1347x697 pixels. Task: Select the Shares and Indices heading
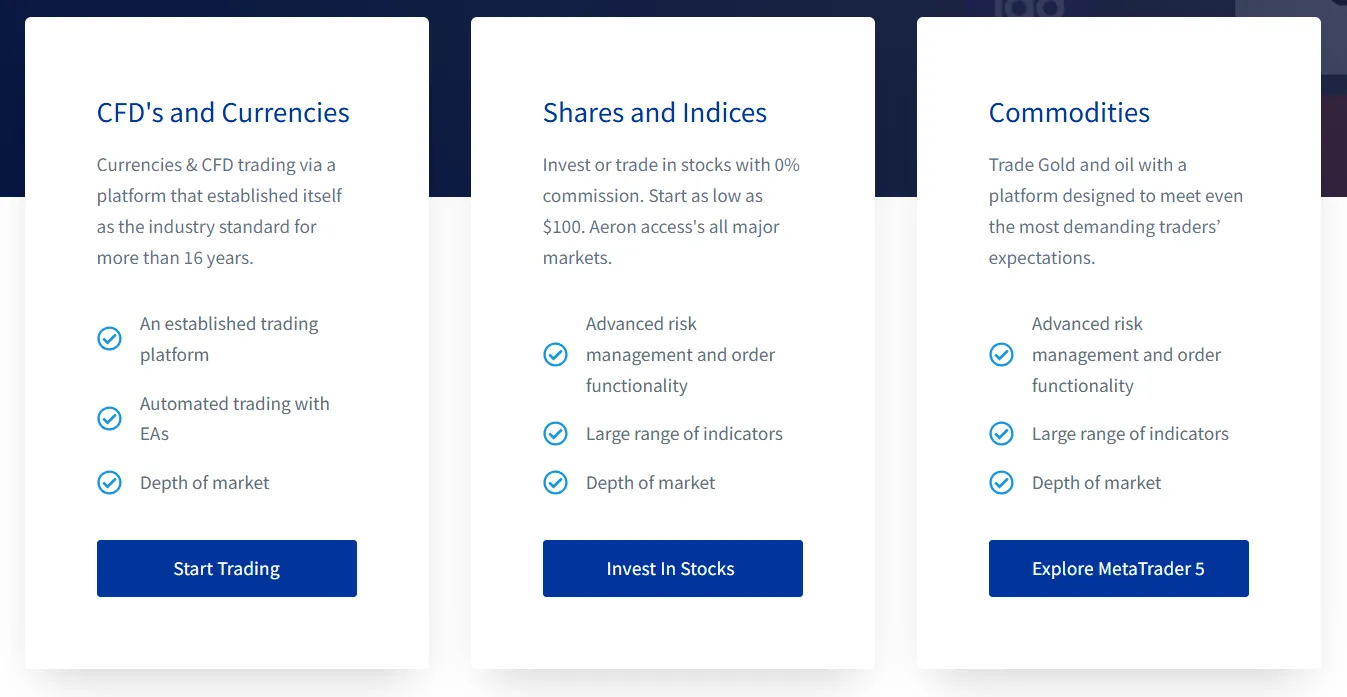[655, 113]
